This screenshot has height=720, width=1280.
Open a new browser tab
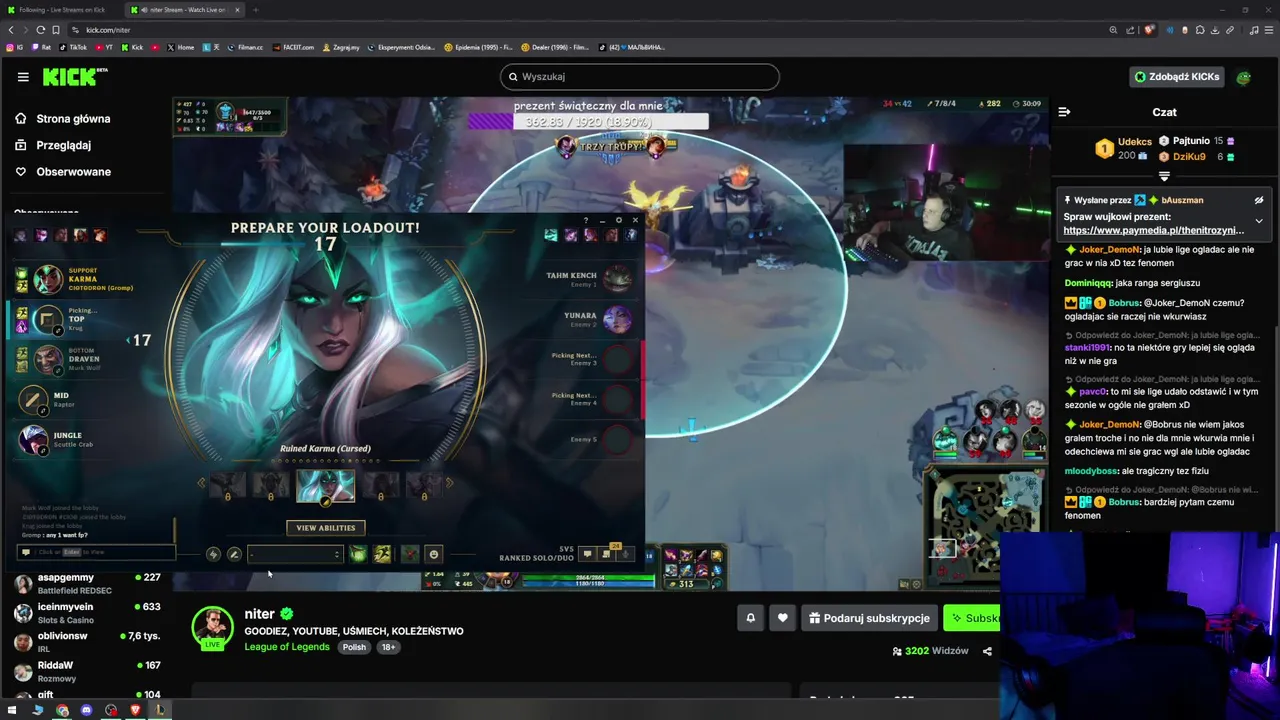coord(255,10)
